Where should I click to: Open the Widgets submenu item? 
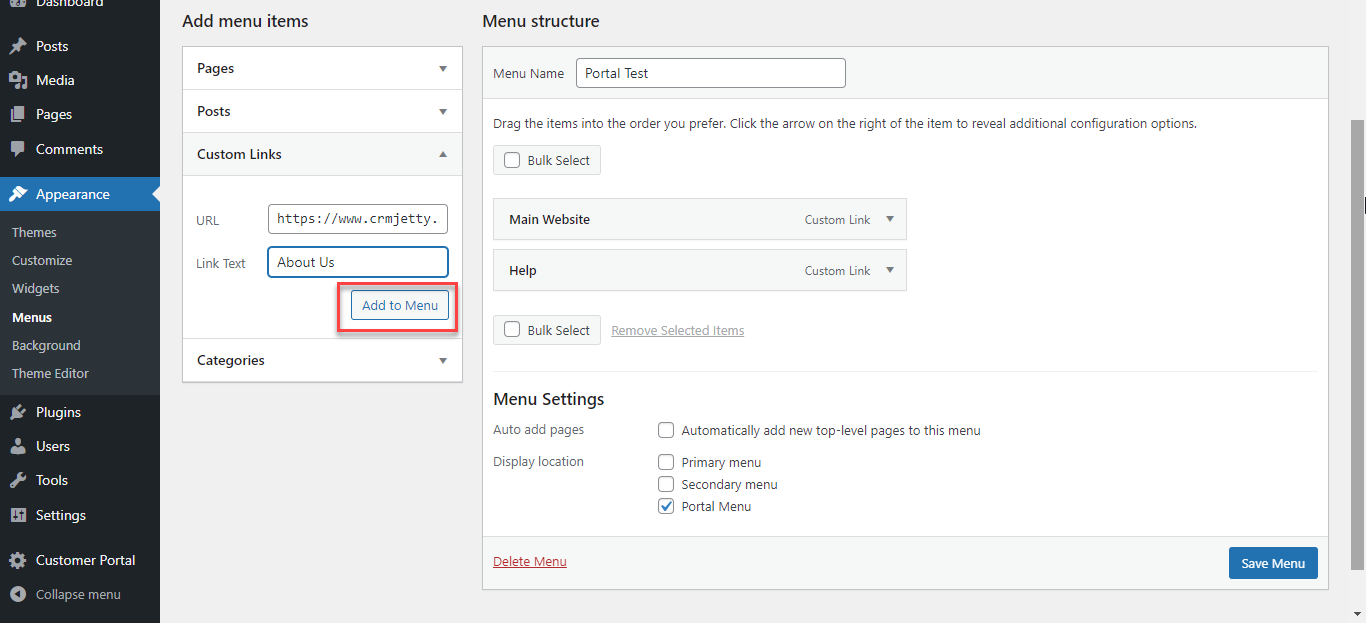pos(36,288)
